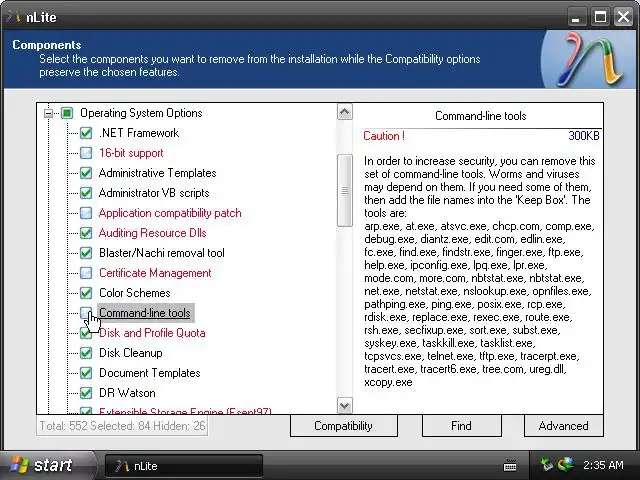Click the Caution ! warning text
This screenshot has width=640, height=480.
(x=384, y=136)
